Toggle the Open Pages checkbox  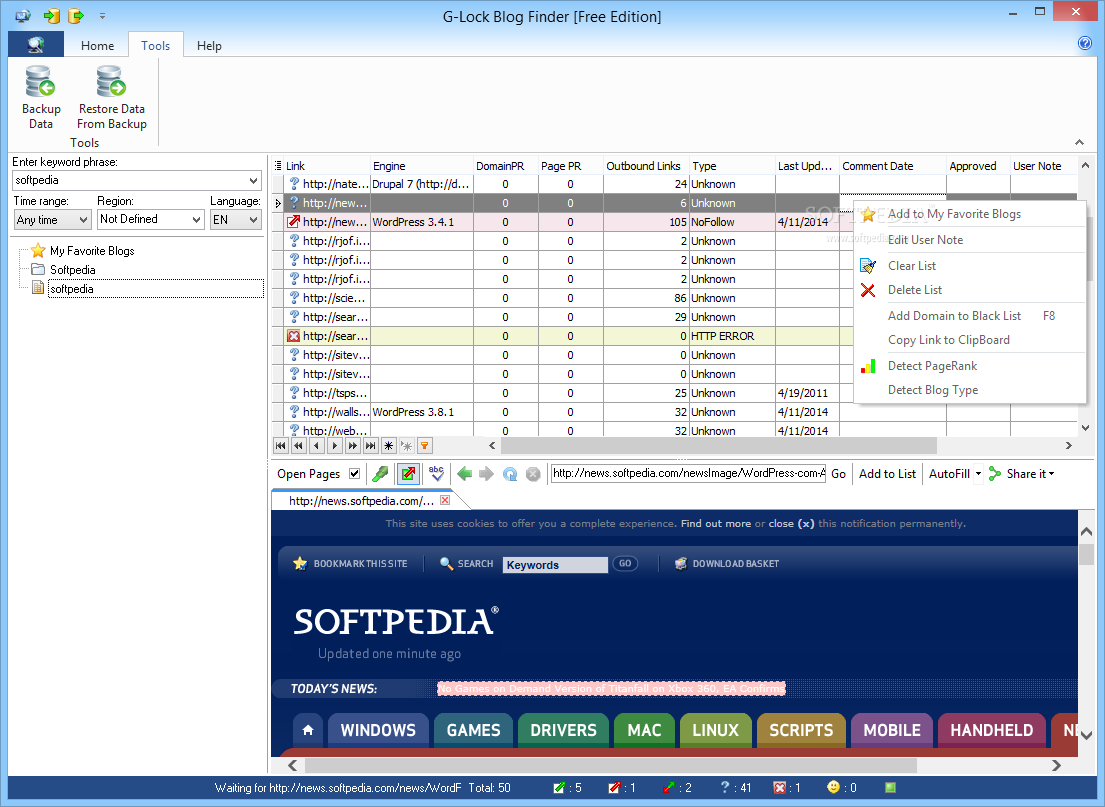coord(354,474)
